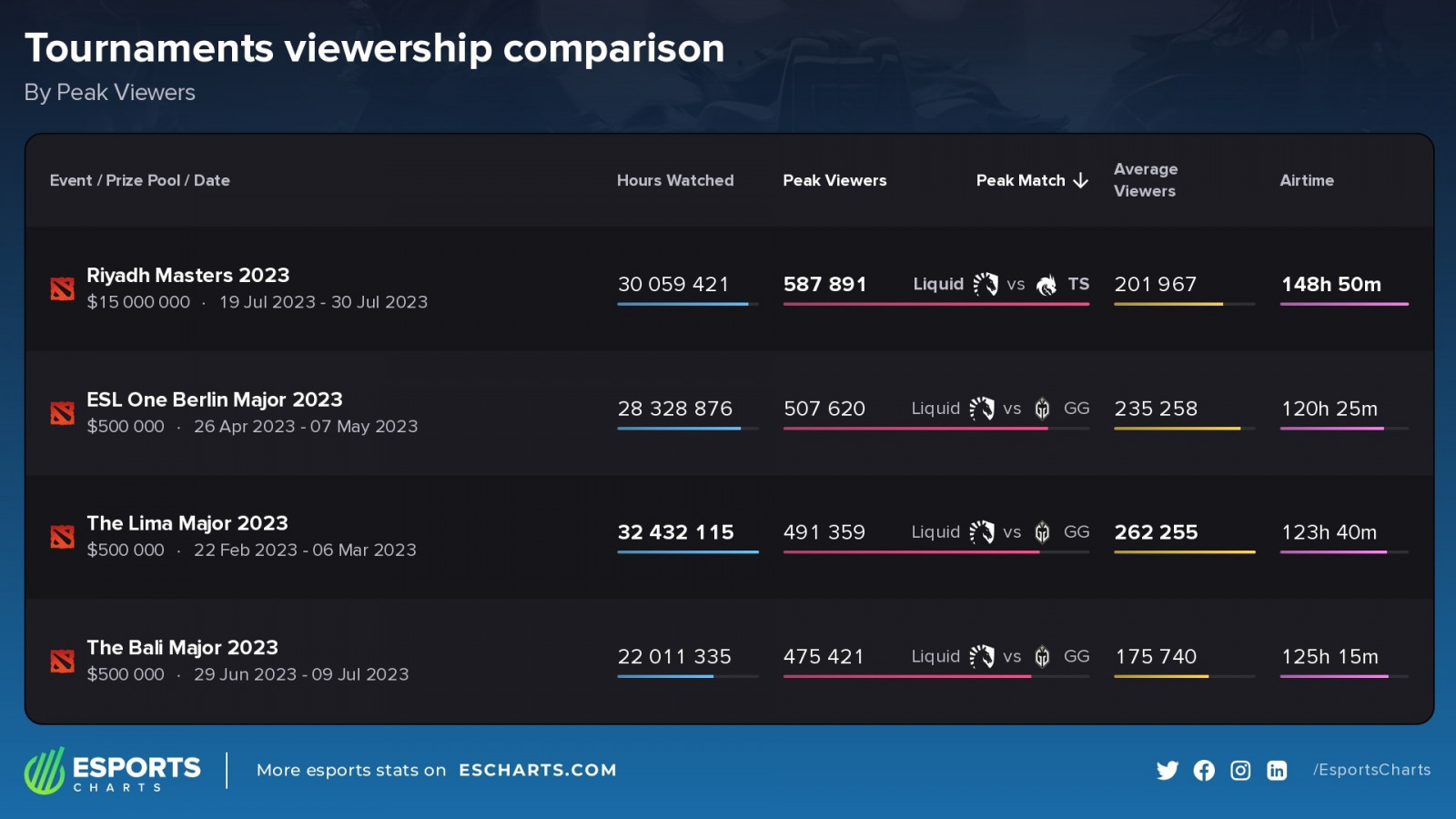Open The Lima Major 2023 event title

[187, 523]
